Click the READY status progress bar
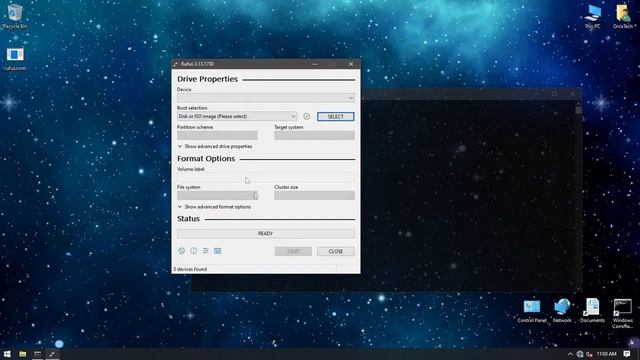This screenshot has width=640, height=360. pos(266,233)
